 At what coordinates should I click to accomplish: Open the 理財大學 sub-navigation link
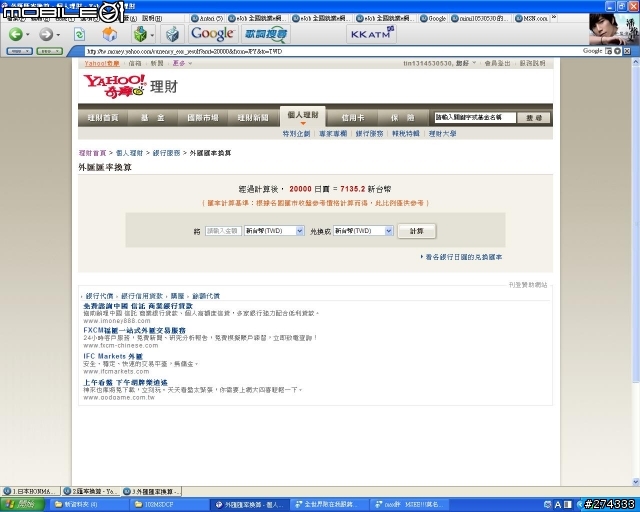(442, 134)
